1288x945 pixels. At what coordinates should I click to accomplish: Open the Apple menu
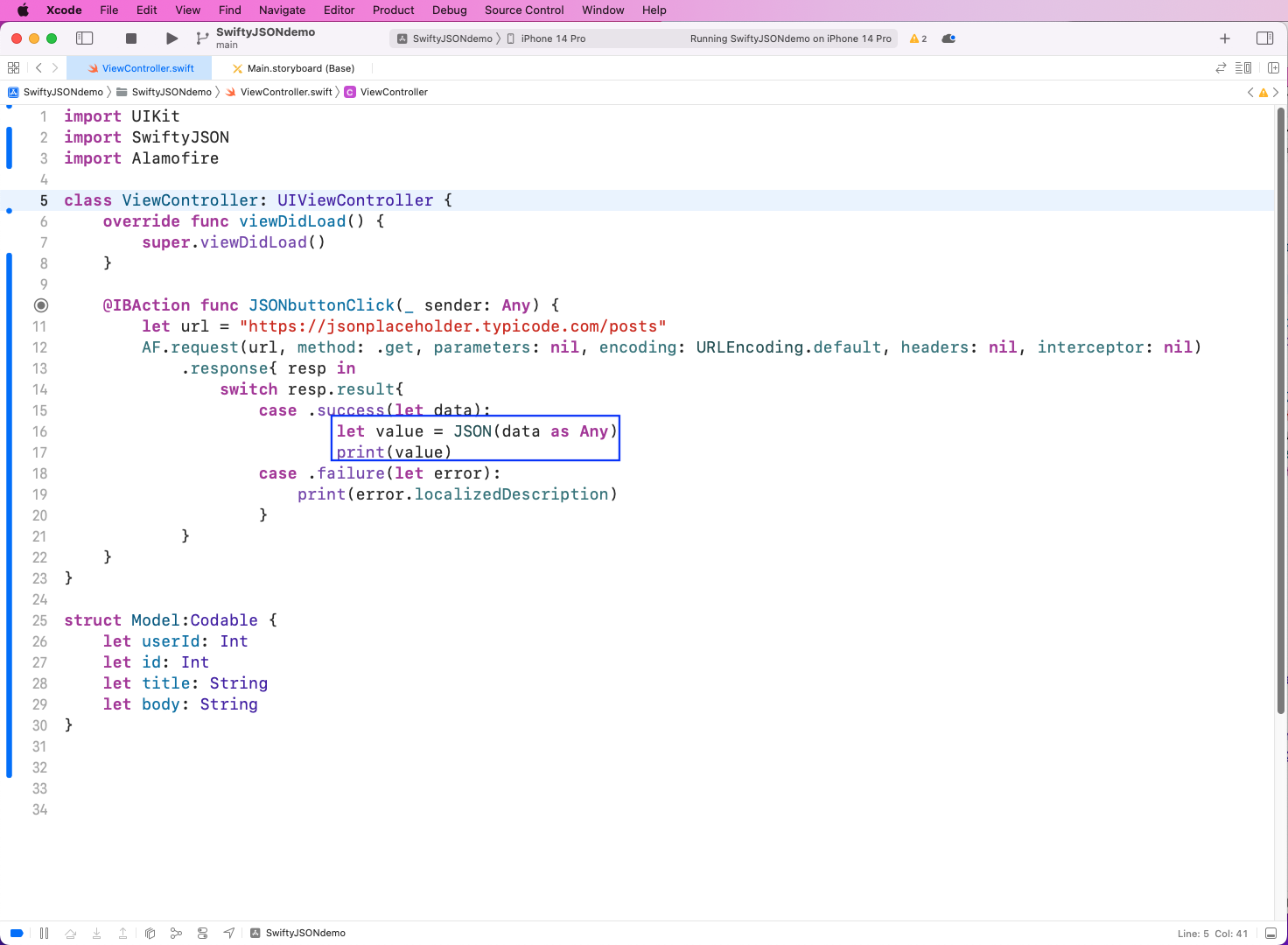(23, 10)
